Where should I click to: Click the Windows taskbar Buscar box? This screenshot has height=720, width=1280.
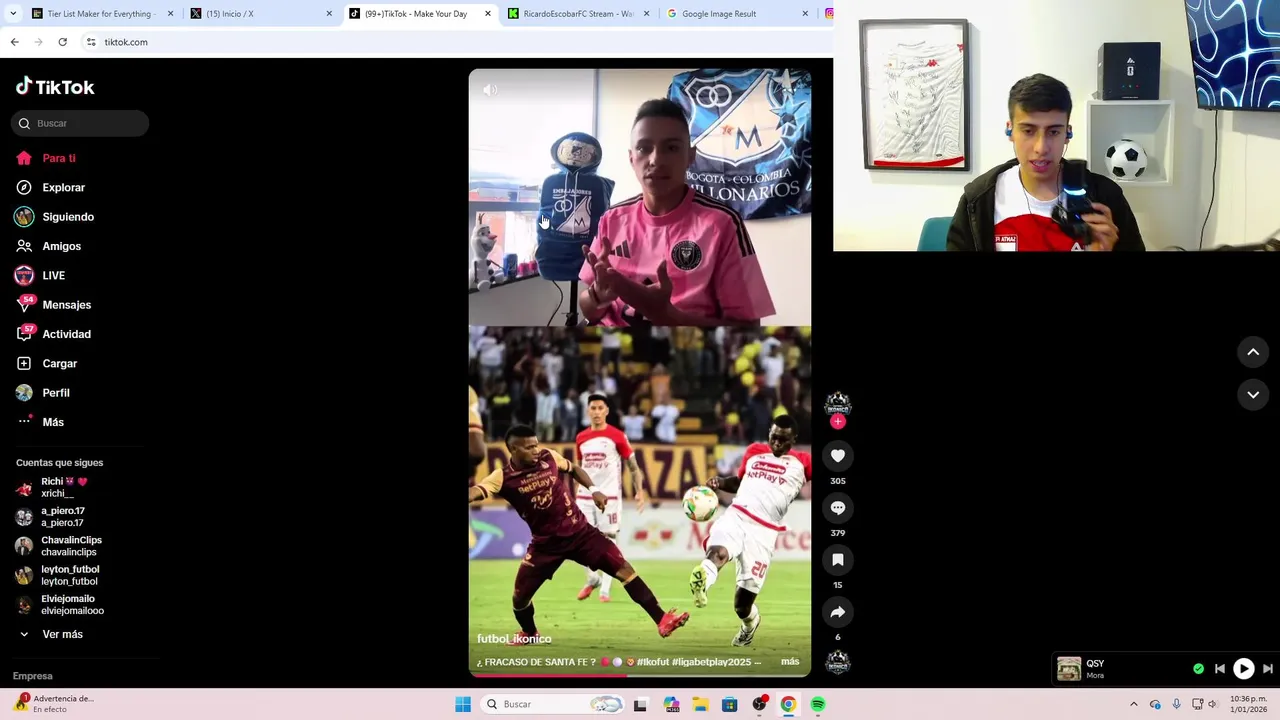(x=550, y=704)
